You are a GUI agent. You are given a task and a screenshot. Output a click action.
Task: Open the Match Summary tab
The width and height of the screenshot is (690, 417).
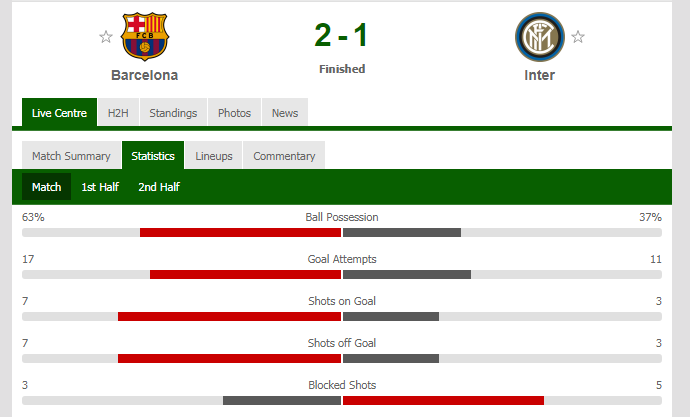71,156
